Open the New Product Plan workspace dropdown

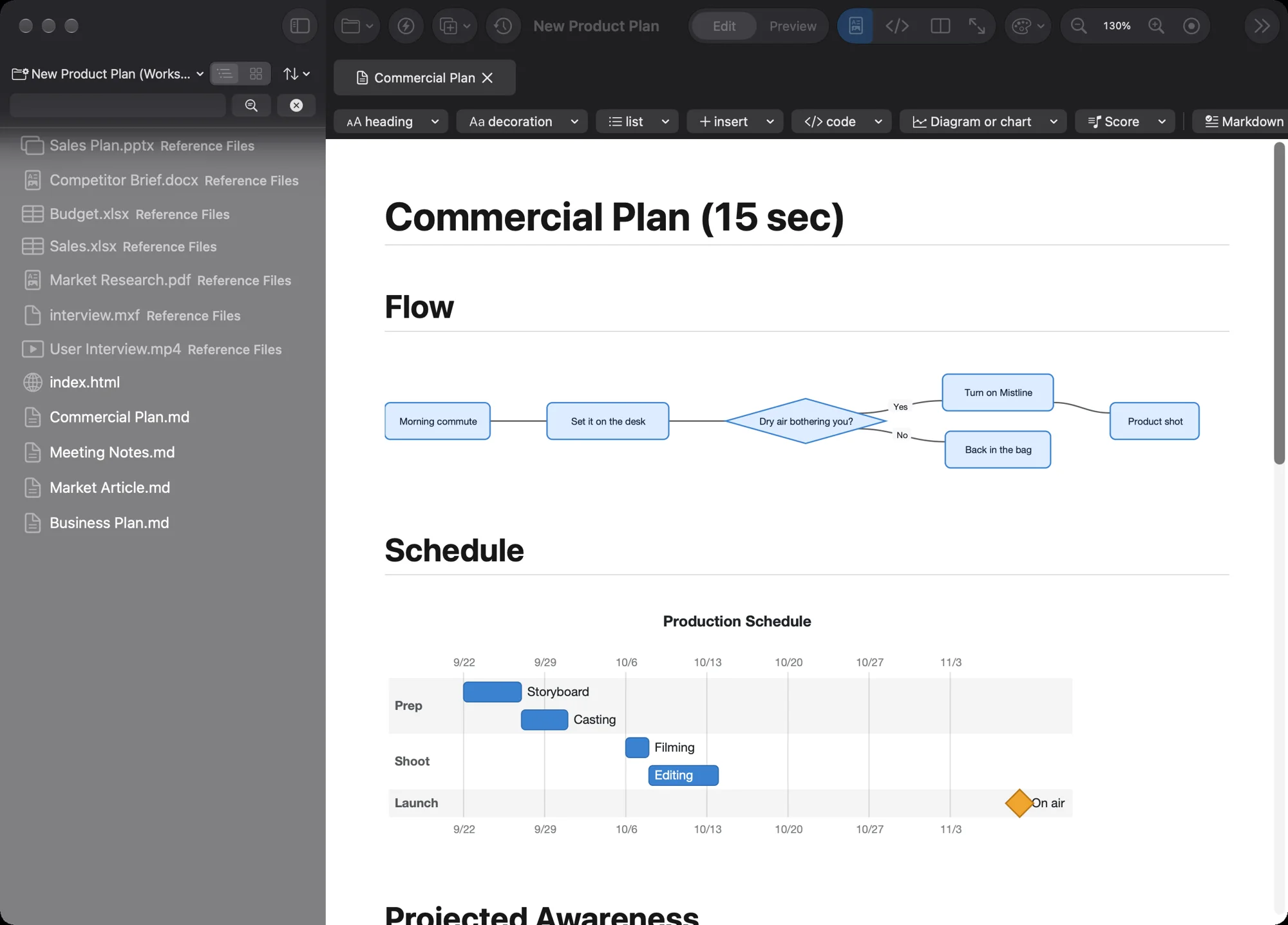(108, 73)
